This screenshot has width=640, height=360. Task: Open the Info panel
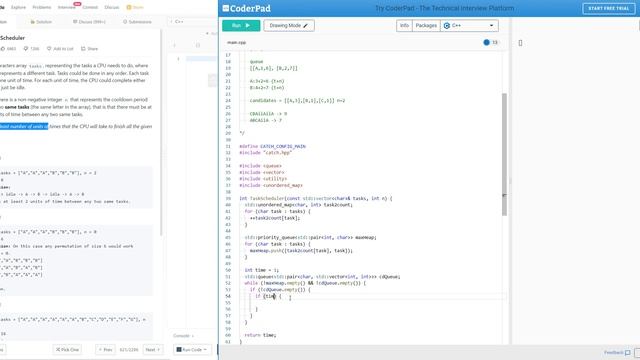coord(404,25)
